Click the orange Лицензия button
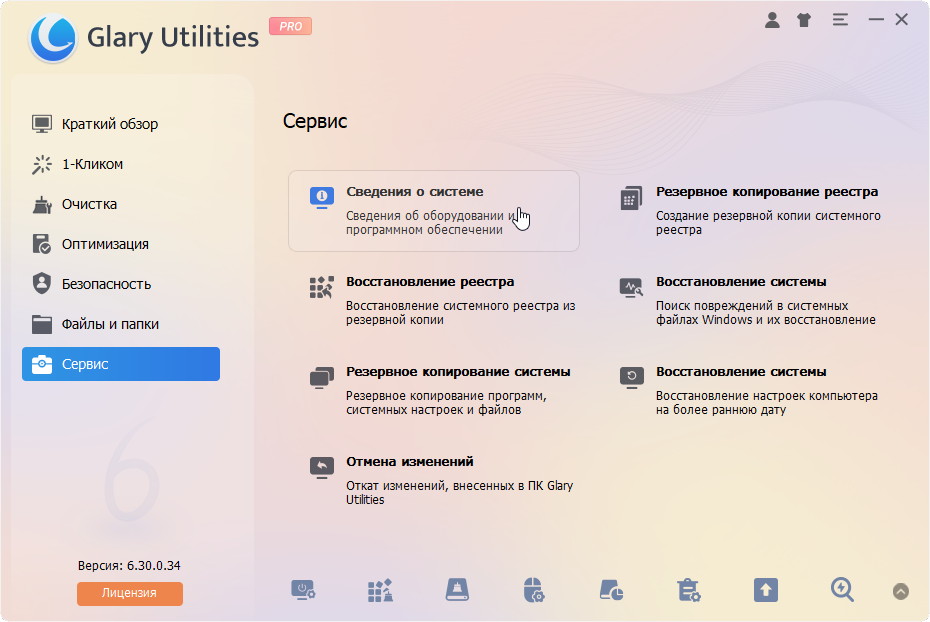Screen dimensions: 930x622 click(130, 593)
